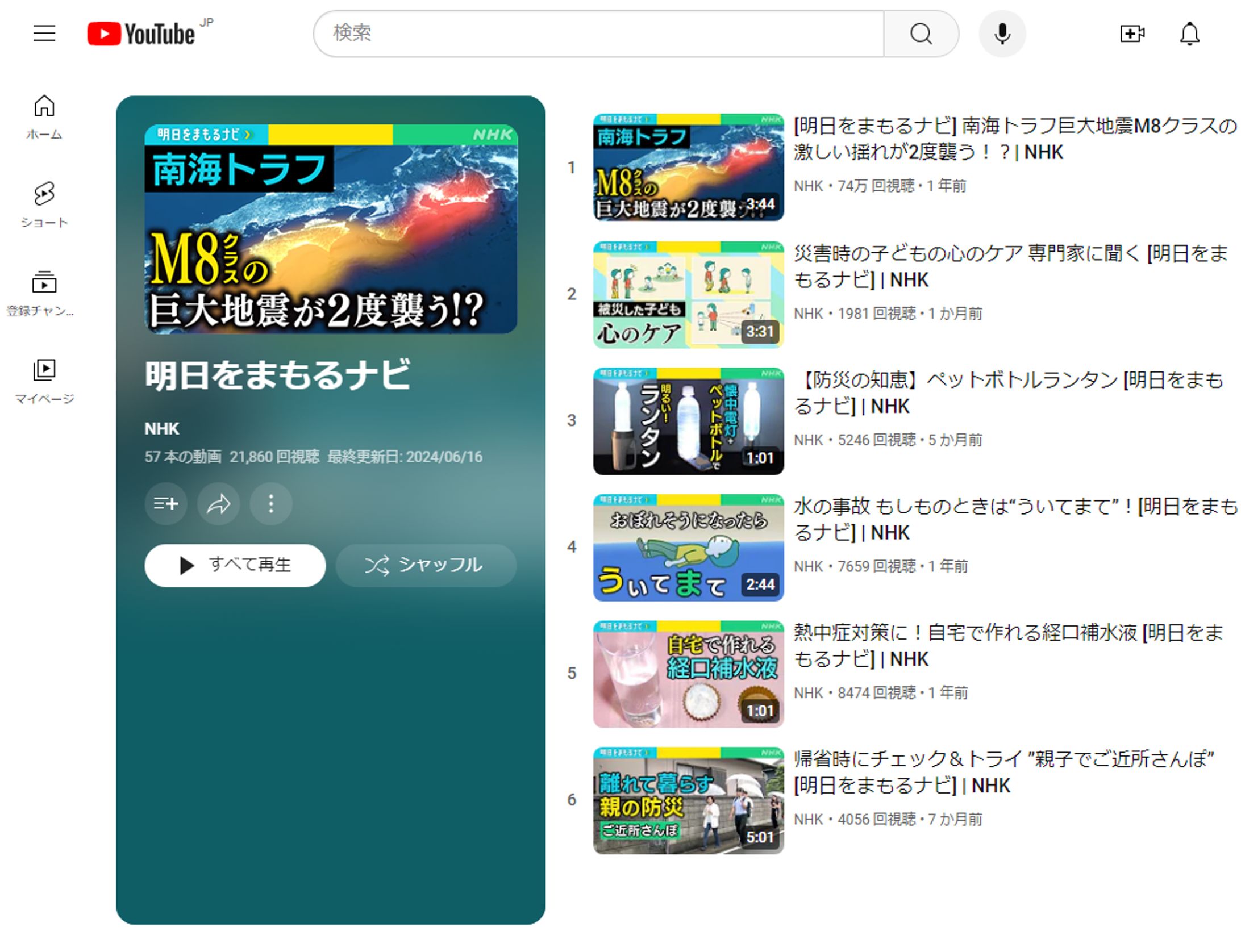Click すべて再生 play all button
This screenshot has width=1241, height=952.
[235, 565]
